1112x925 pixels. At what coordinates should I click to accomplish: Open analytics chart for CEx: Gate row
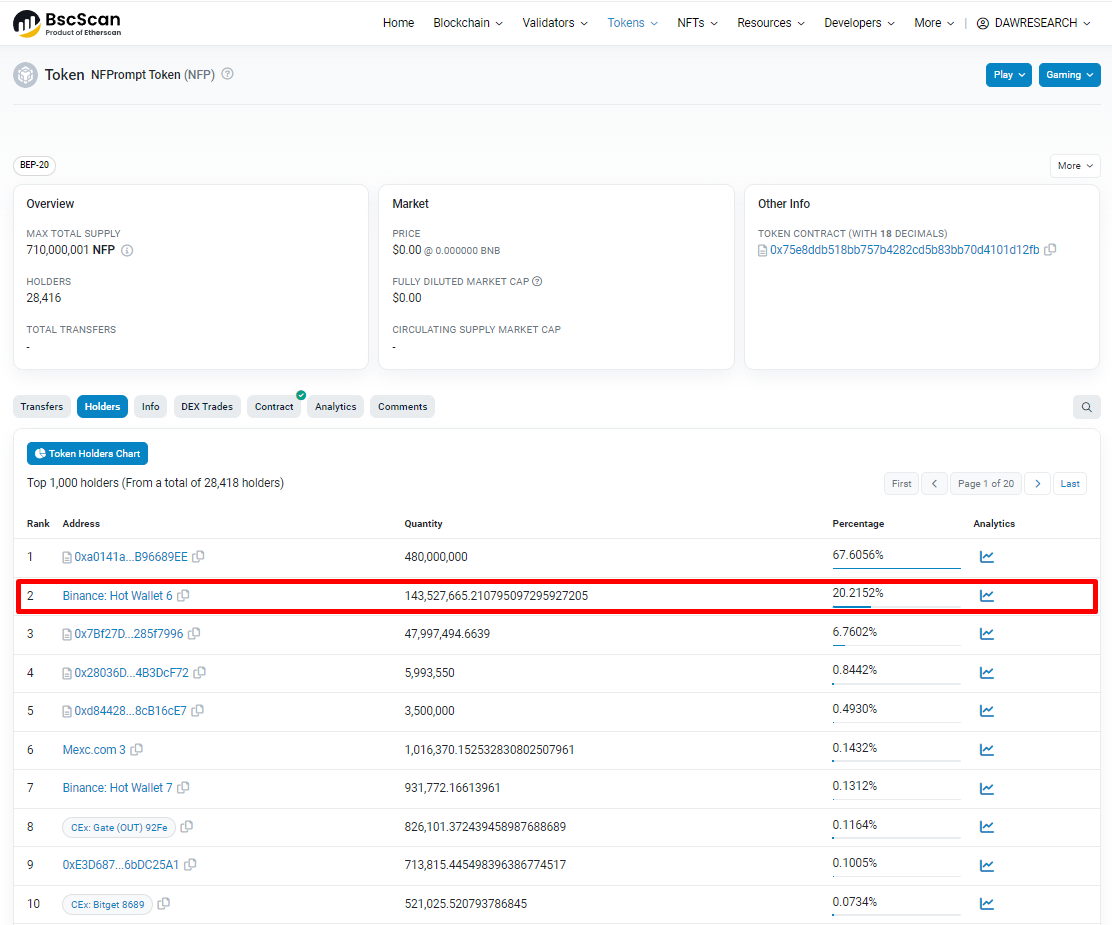point(986,827)
